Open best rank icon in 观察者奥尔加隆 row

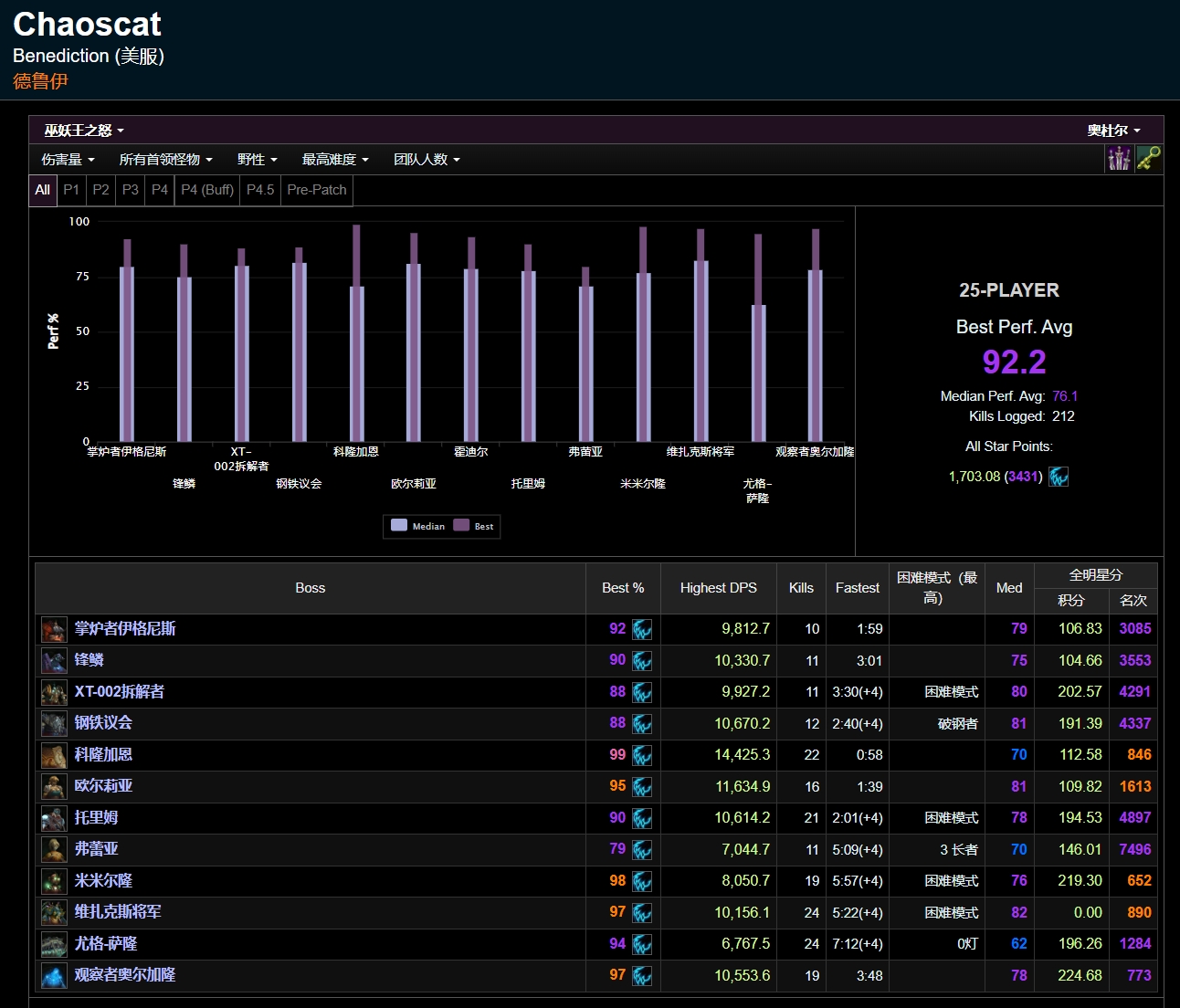tap(642, 975)
